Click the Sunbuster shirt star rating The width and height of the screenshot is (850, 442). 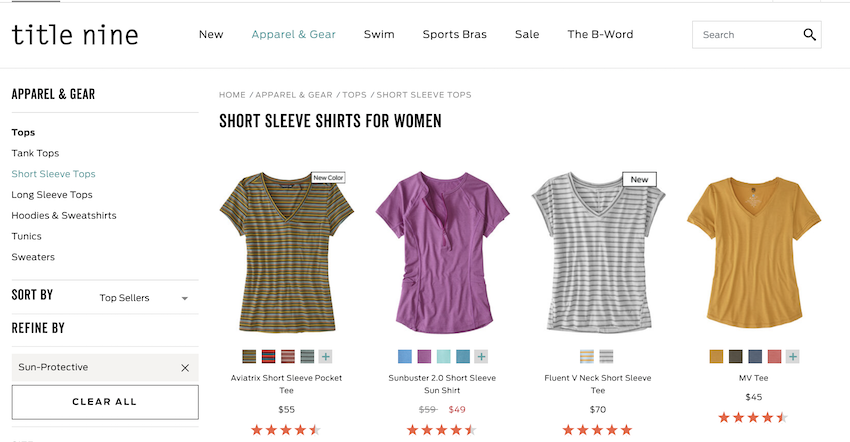tap(441, 430)
